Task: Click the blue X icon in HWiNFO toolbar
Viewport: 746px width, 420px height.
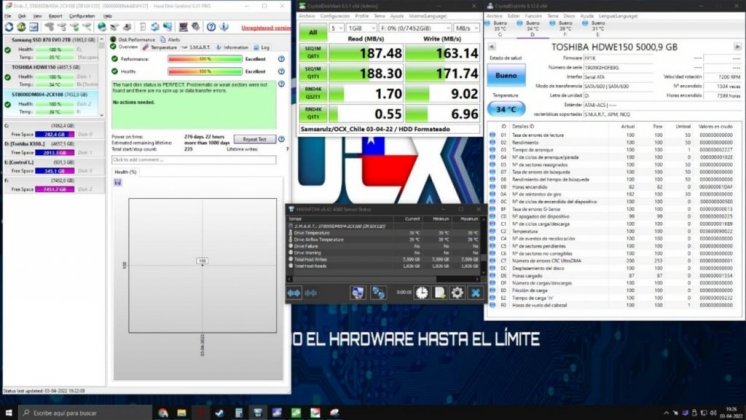Action: (x=475, y=293)
